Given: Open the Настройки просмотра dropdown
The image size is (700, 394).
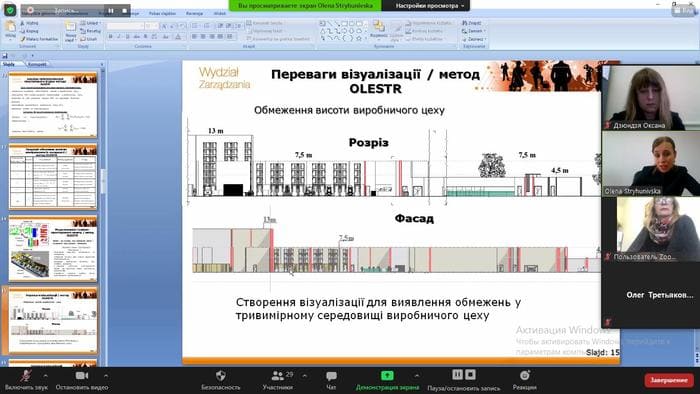Looking at the screenshot, I should click(x=427, y=6).
